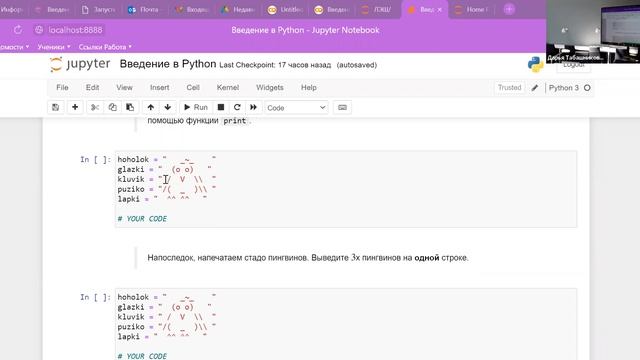
Task: Click the webcam video thumbnail
Action: point(593,31)
